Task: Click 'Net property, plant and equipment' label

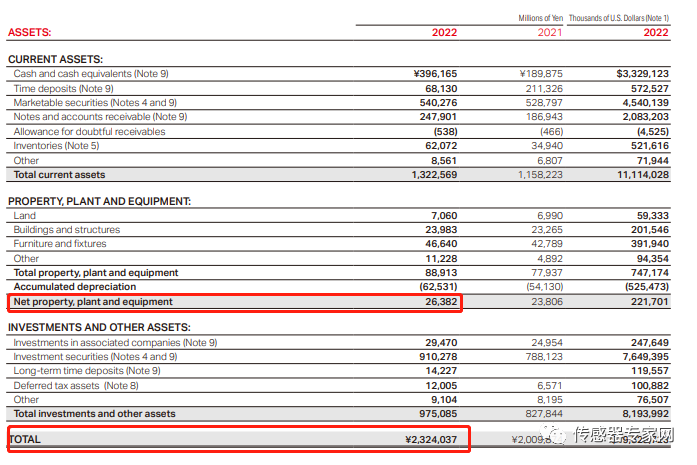Action: tap(93, 302)
